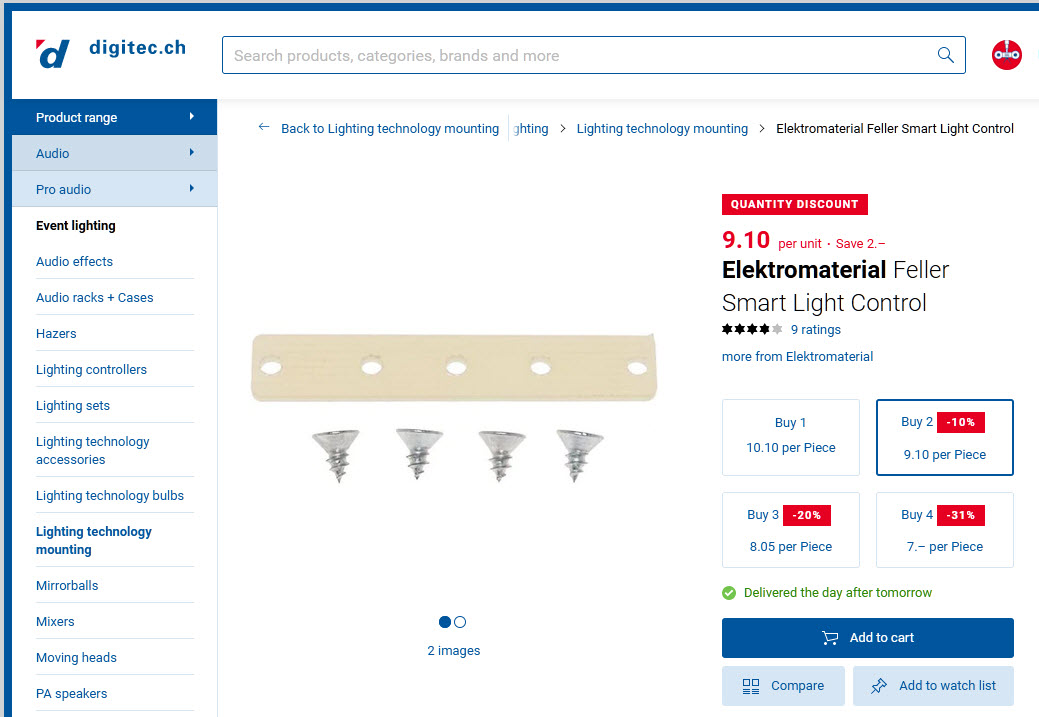The image size is (1039, 717).
Task: Open the red digitec mascot icon
Action: (1006, 55)
